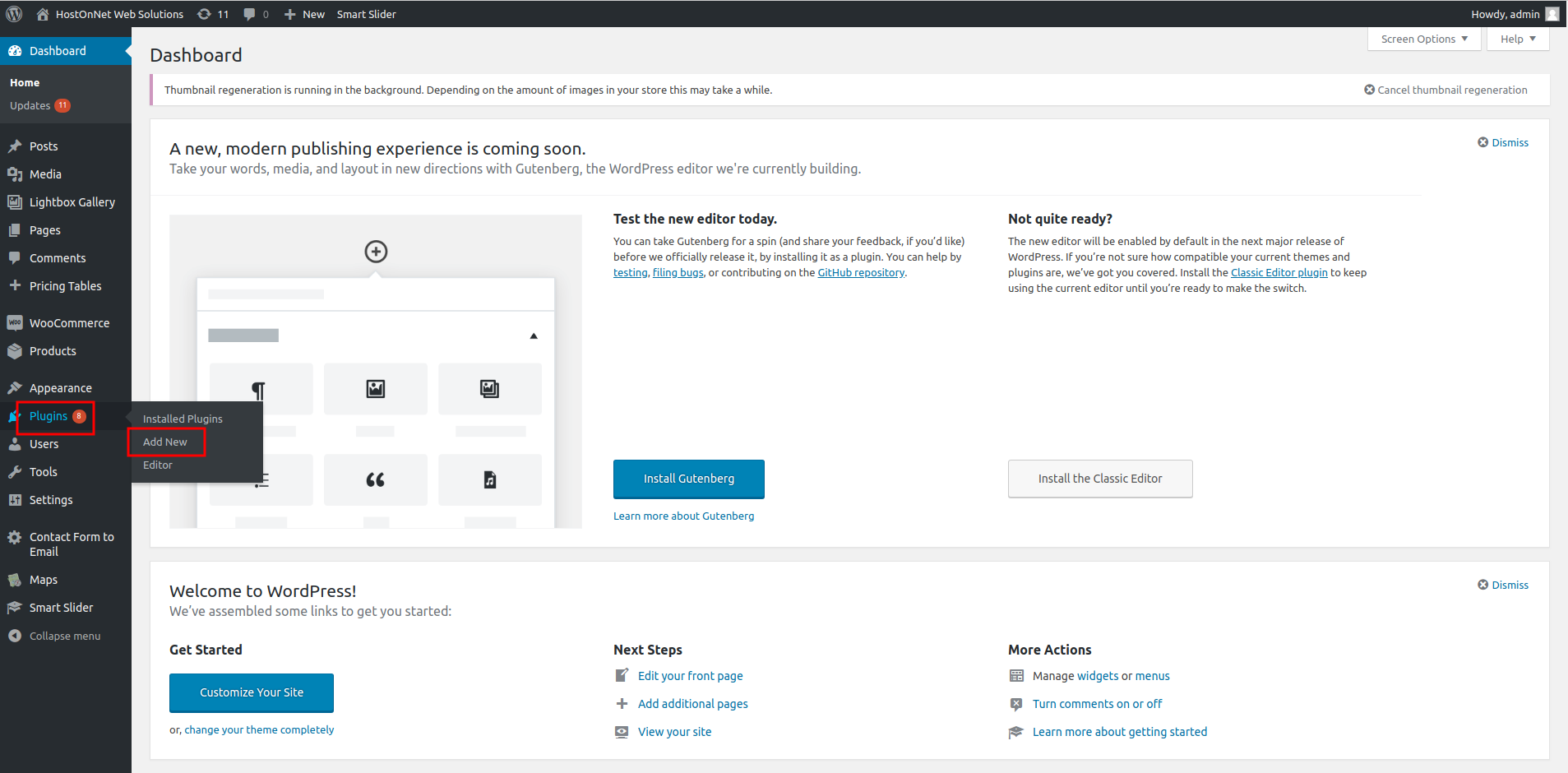The width and height of the screenshot is (1568, 773).
Task: Click the Maps icon in sidebar
Action: point(15,580)
